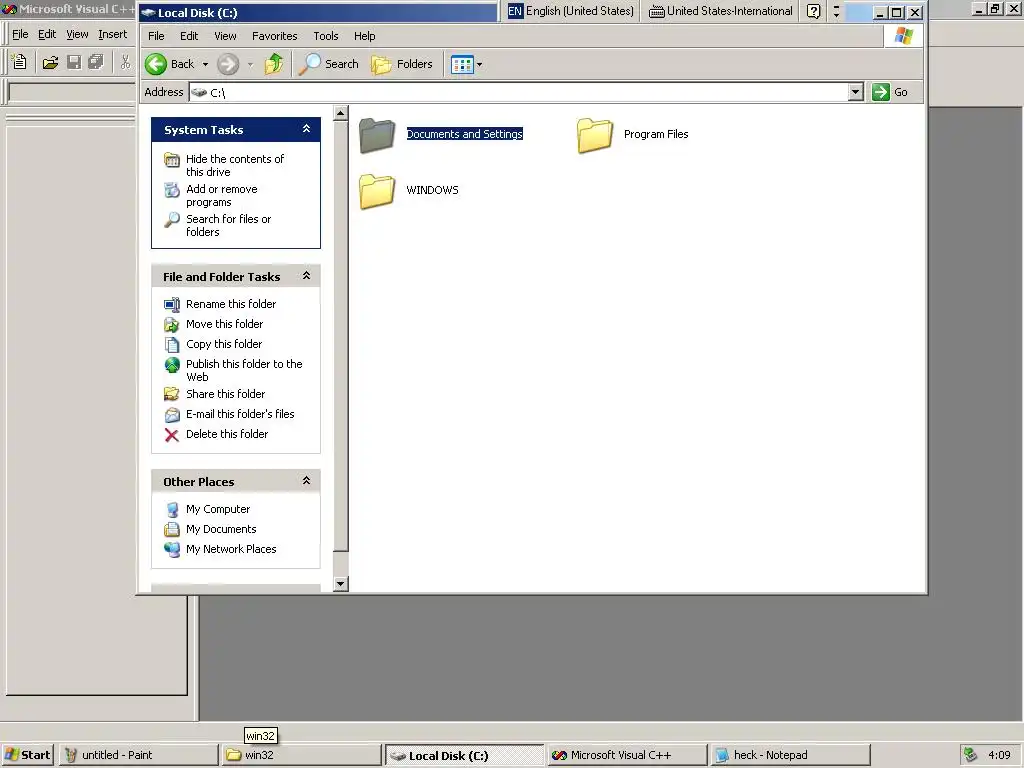Open Explorer's Help menu
The width and height of the screenshot is (1024, 768).
click(364, 36)
